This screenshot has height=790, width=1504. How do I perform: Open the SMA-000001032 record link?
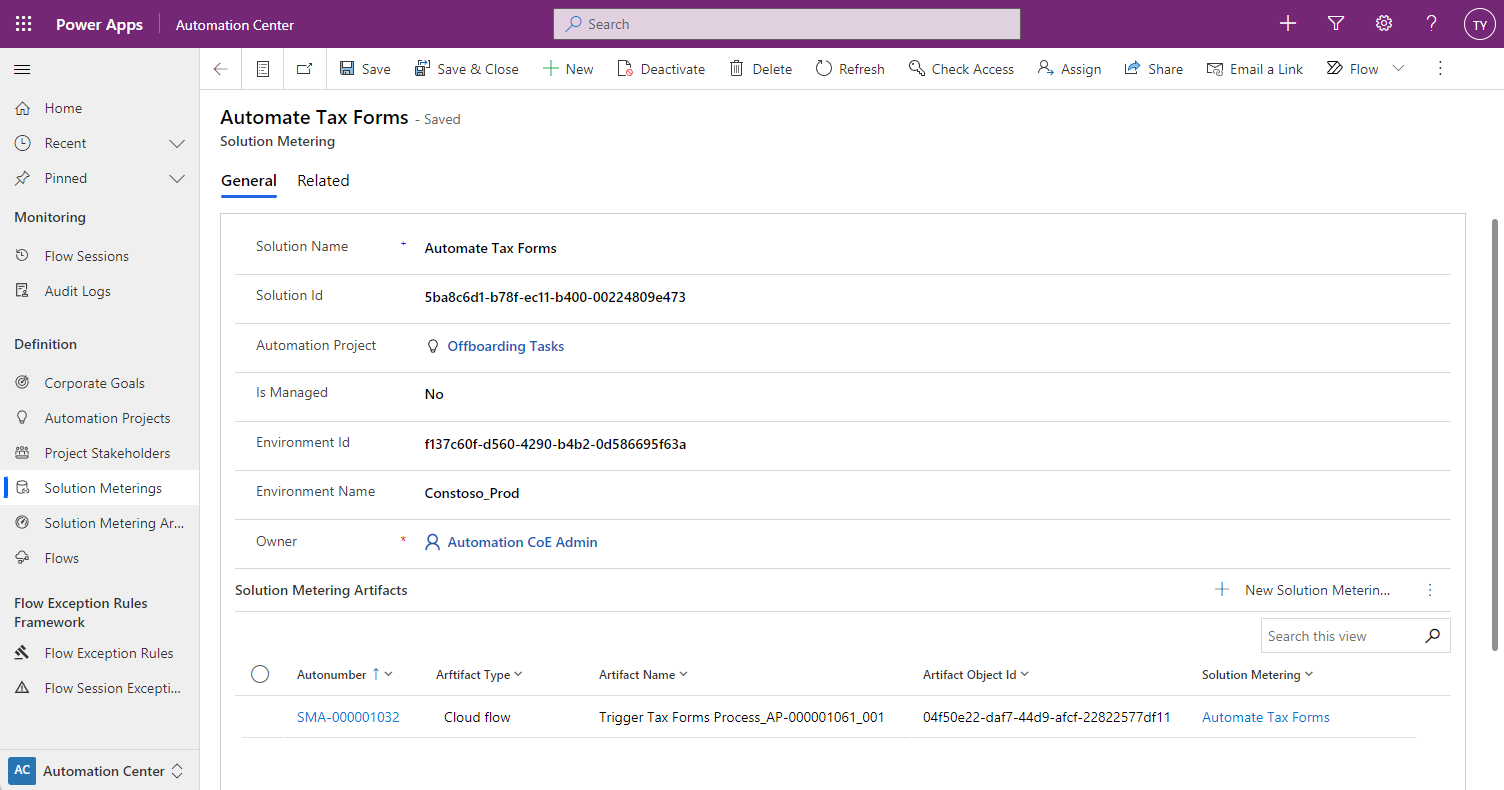pos(348,717)
